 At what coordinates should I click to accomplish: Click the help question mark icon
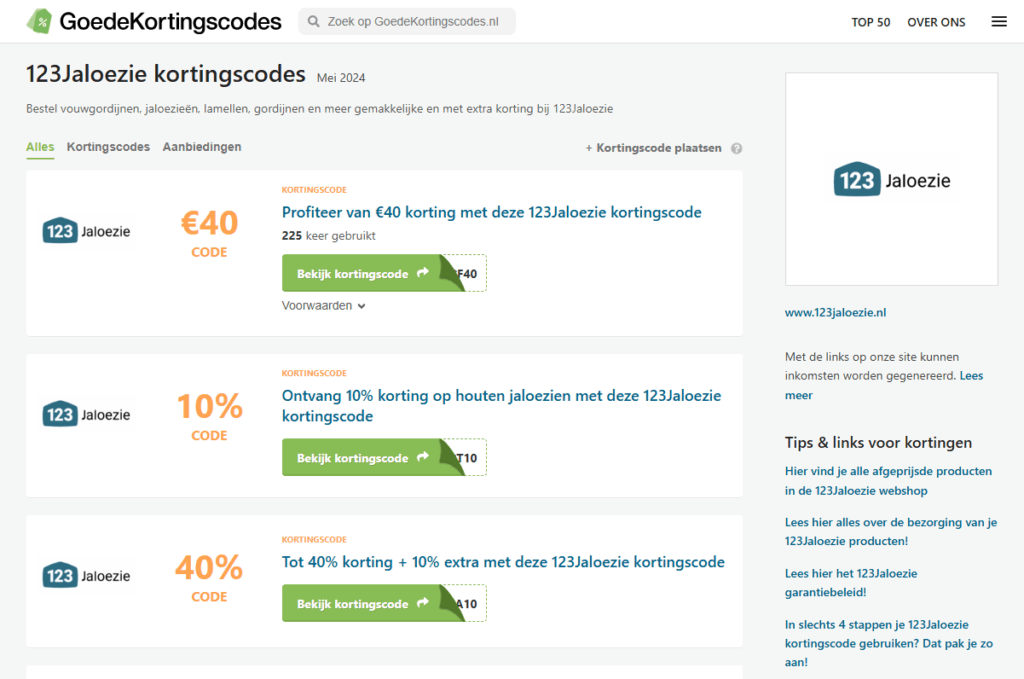coord(736,148)
